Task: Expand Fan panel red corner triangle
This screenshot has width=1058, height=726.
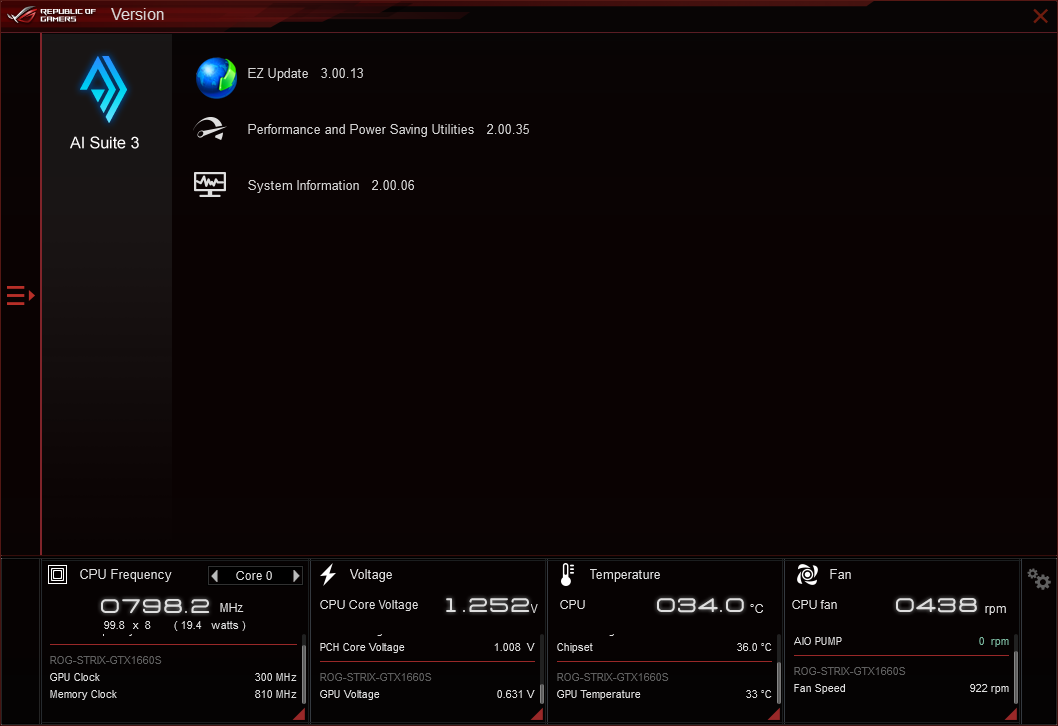Action: tap(1011, 715)
